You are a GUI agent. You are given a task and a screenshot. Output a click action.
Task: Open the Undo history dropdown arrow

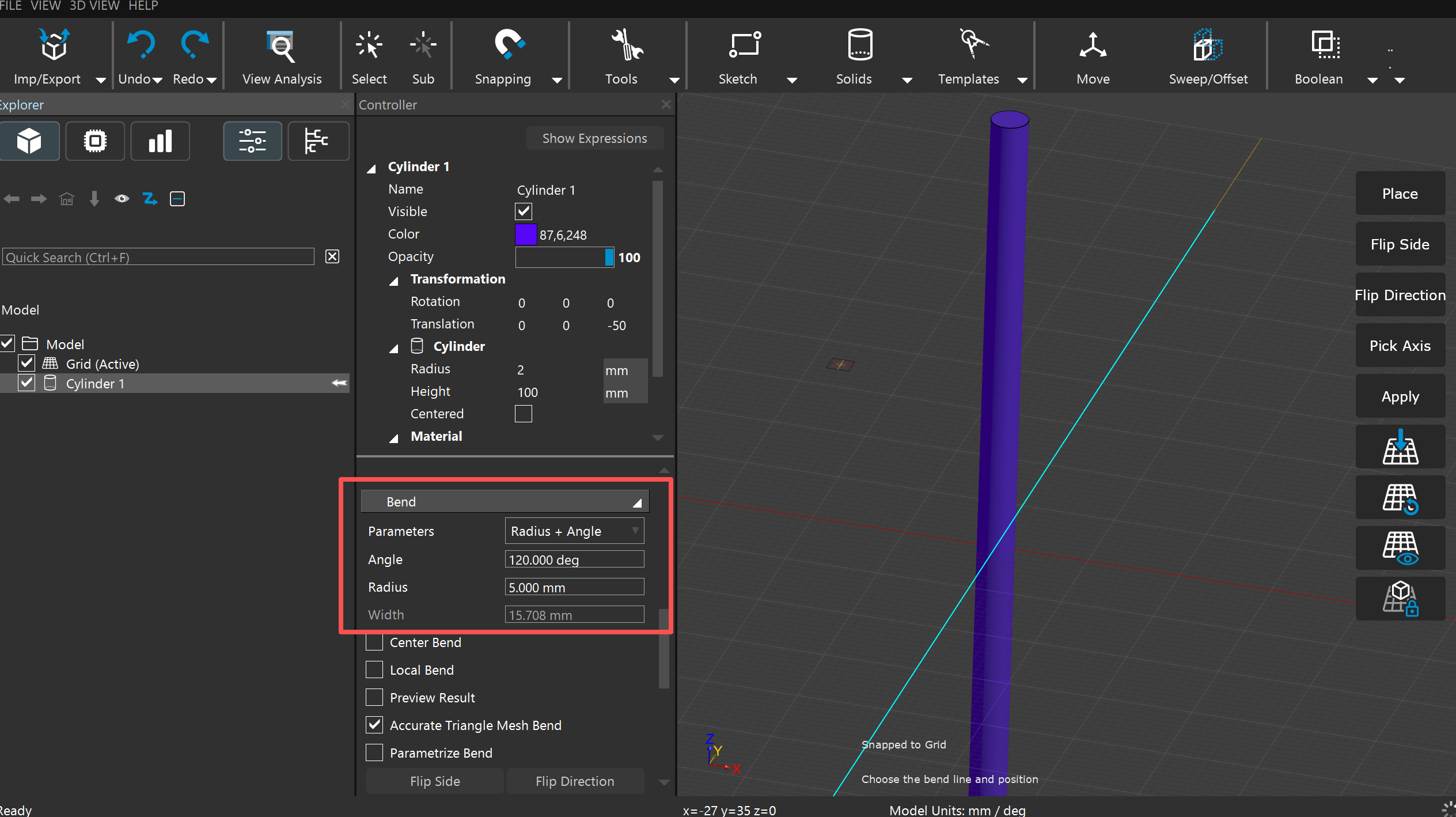(x=157, y=80)
